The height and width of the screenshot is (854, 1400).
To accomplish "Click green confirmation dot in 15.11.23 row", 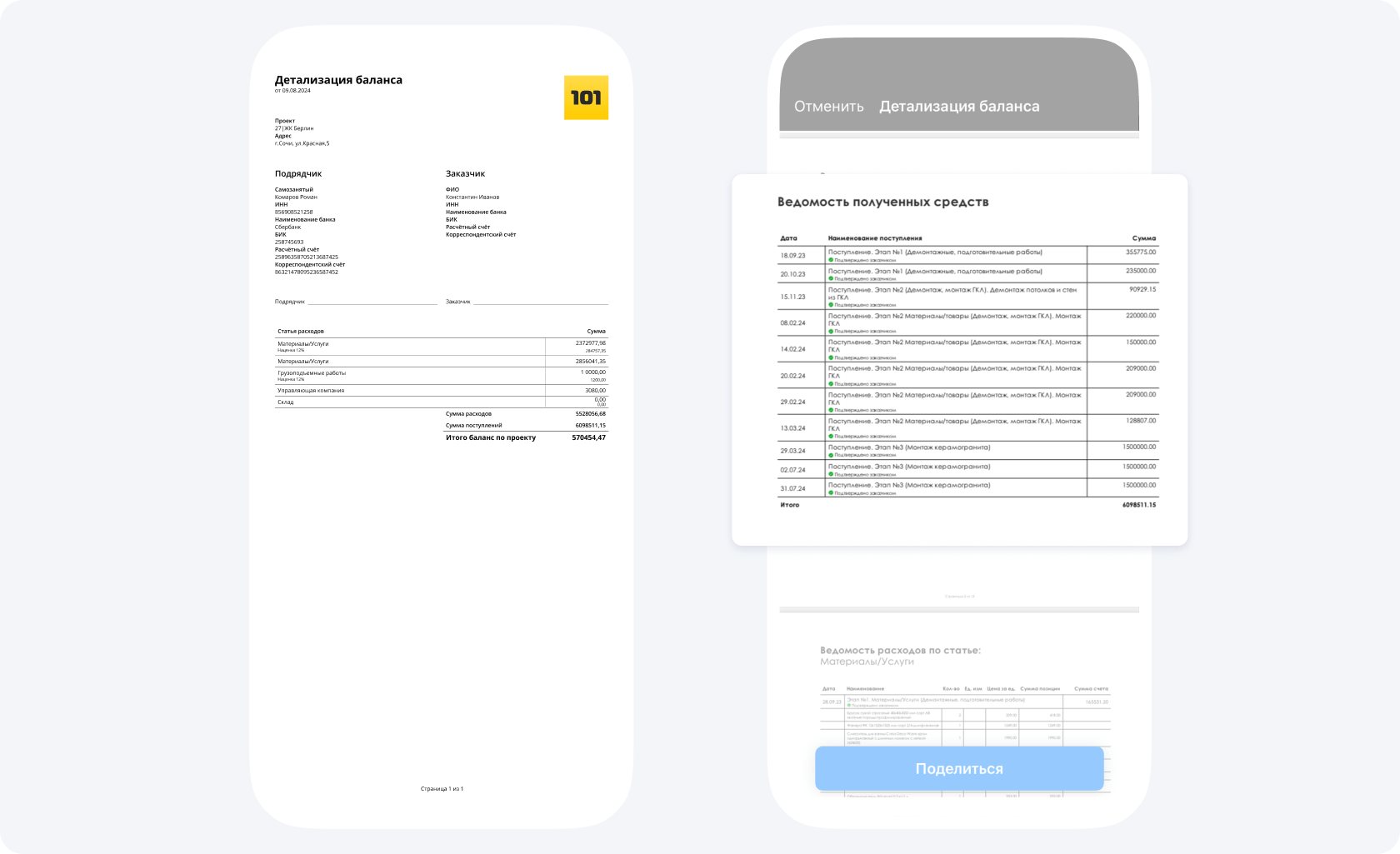I will (x=831, y=305).
